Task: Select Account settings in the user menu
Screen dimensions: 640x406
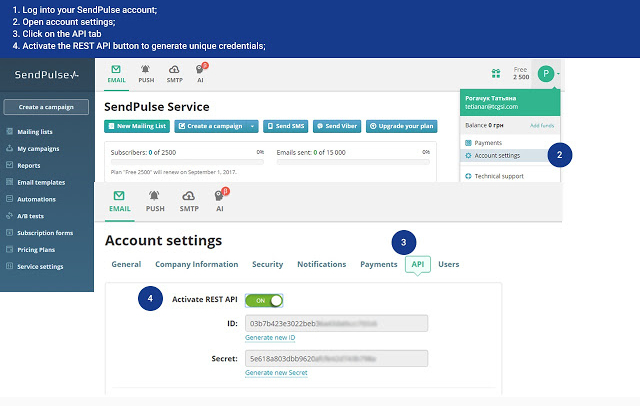Action: point(497,156)
